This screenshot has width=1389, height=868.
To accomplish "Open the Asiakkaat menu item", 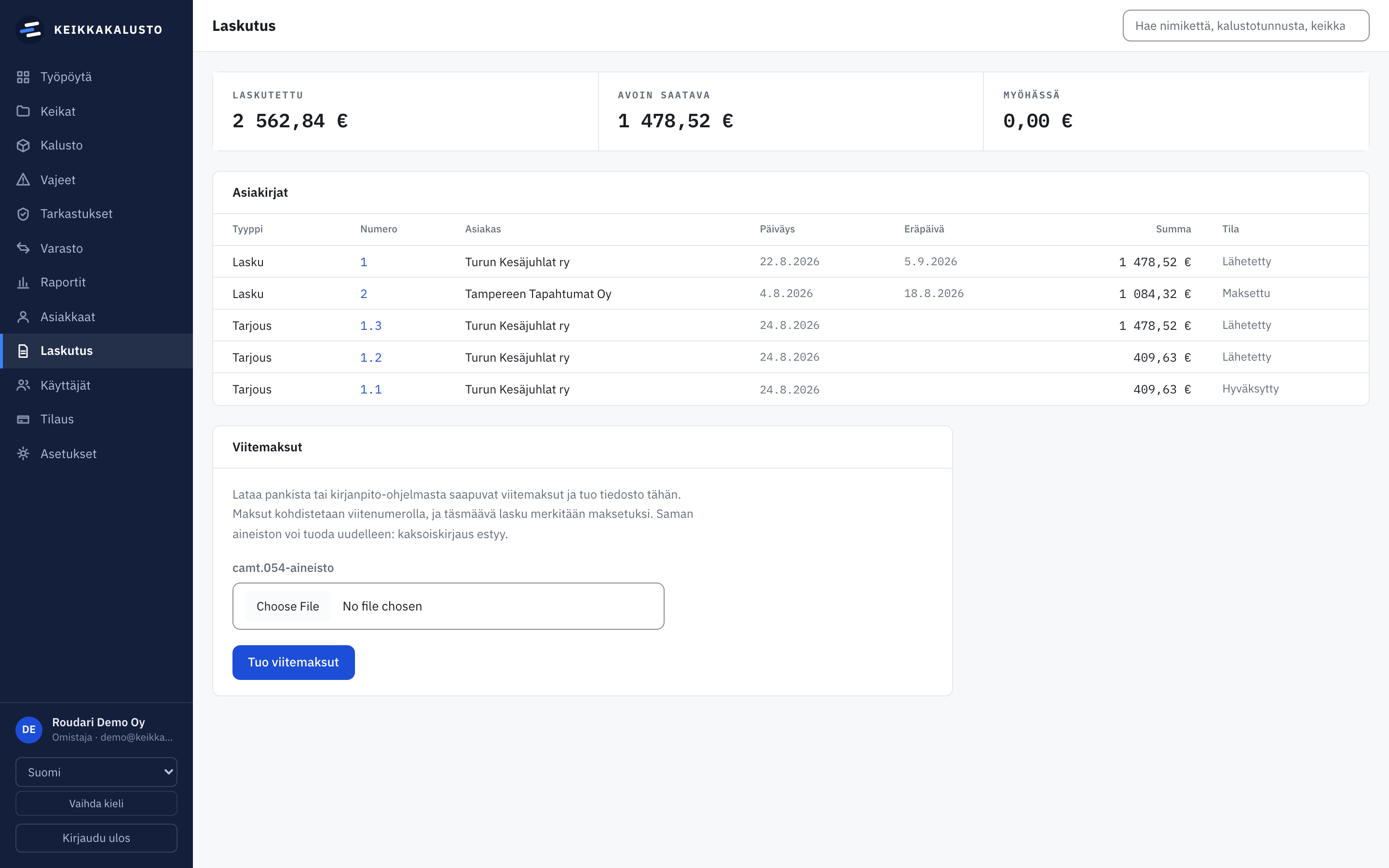I will pyautogui.click(x=96, y=317).
